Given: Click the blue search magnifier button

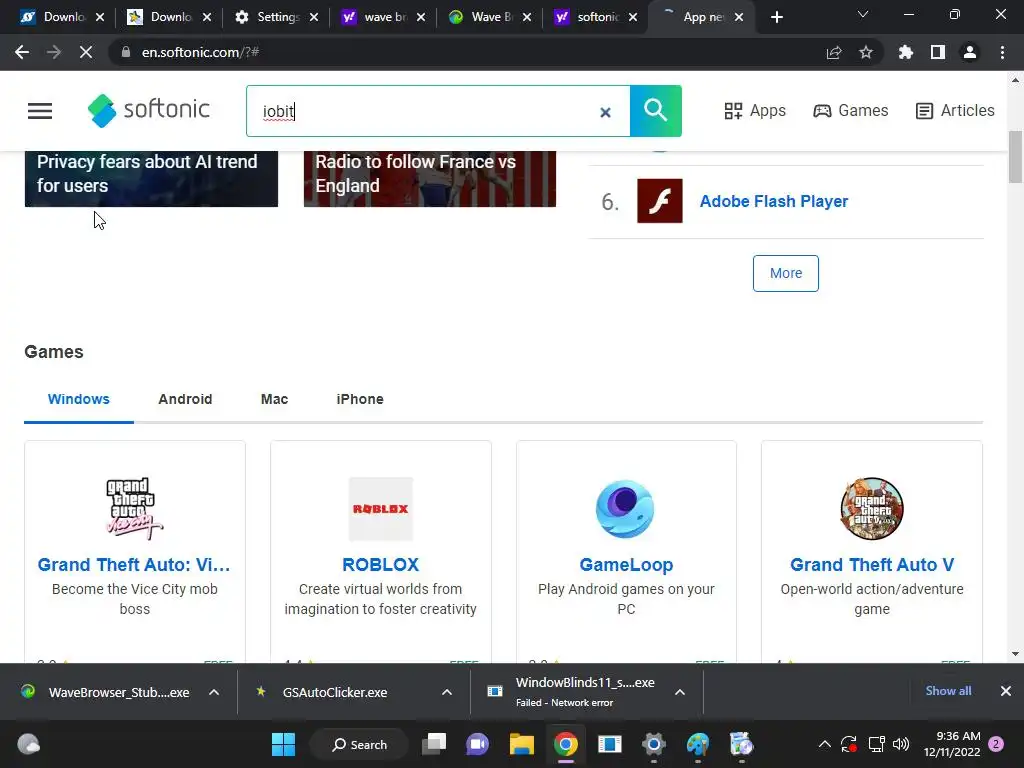Looking at the screenshot, I should click(656, 110).
